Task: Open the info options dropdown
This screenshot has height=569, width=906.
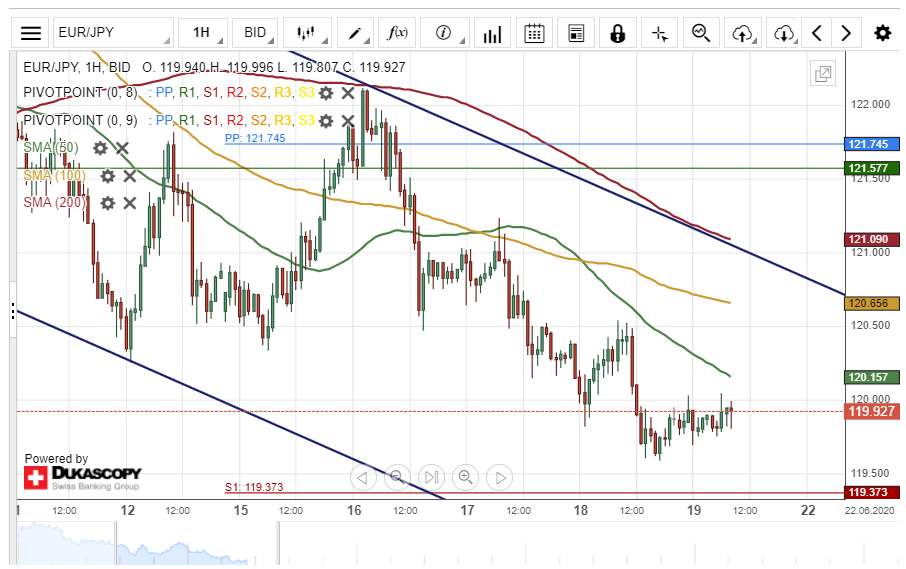Action: (x=444, y=33)
